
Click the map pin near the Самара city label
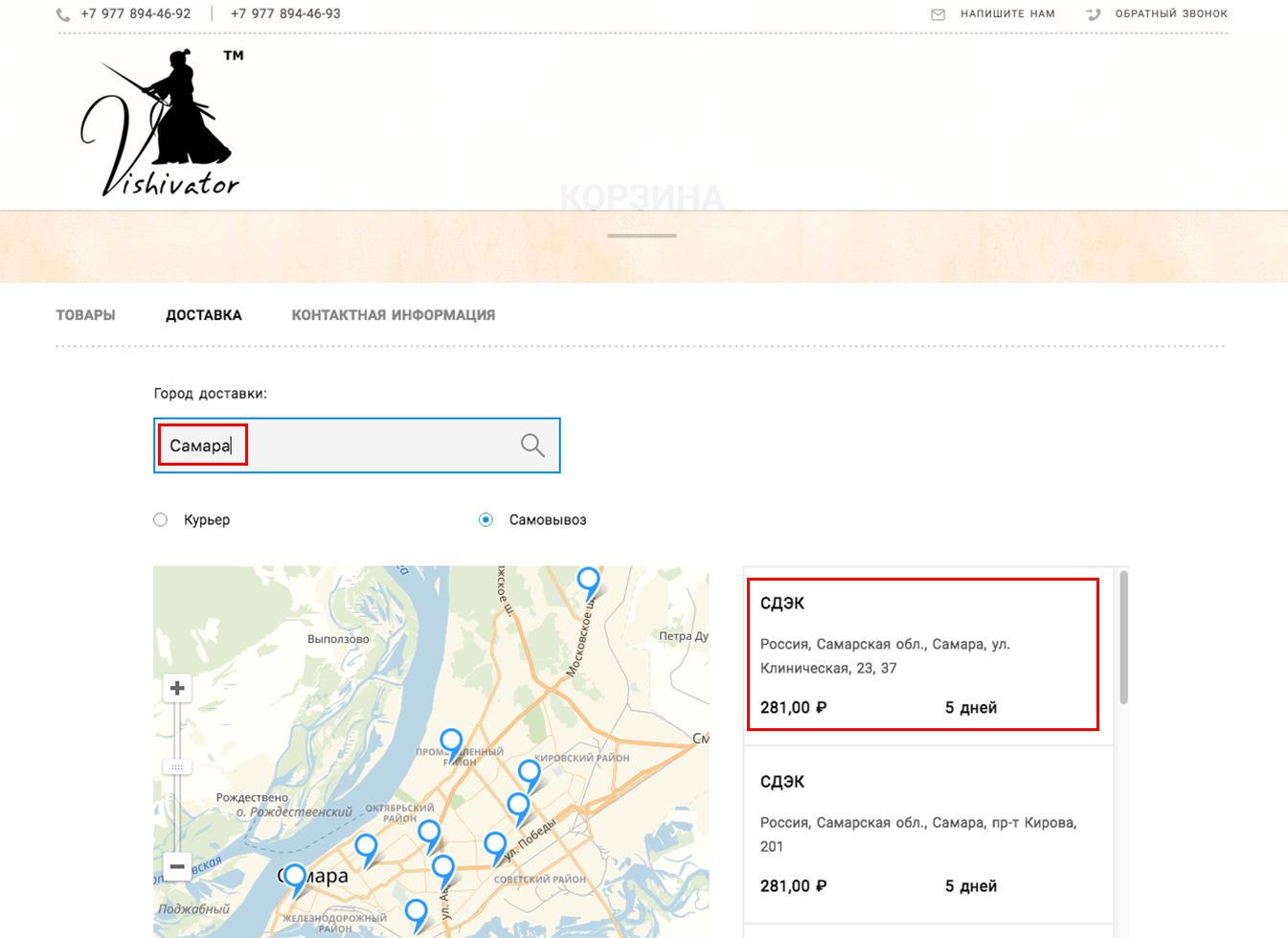pos(295,878)
